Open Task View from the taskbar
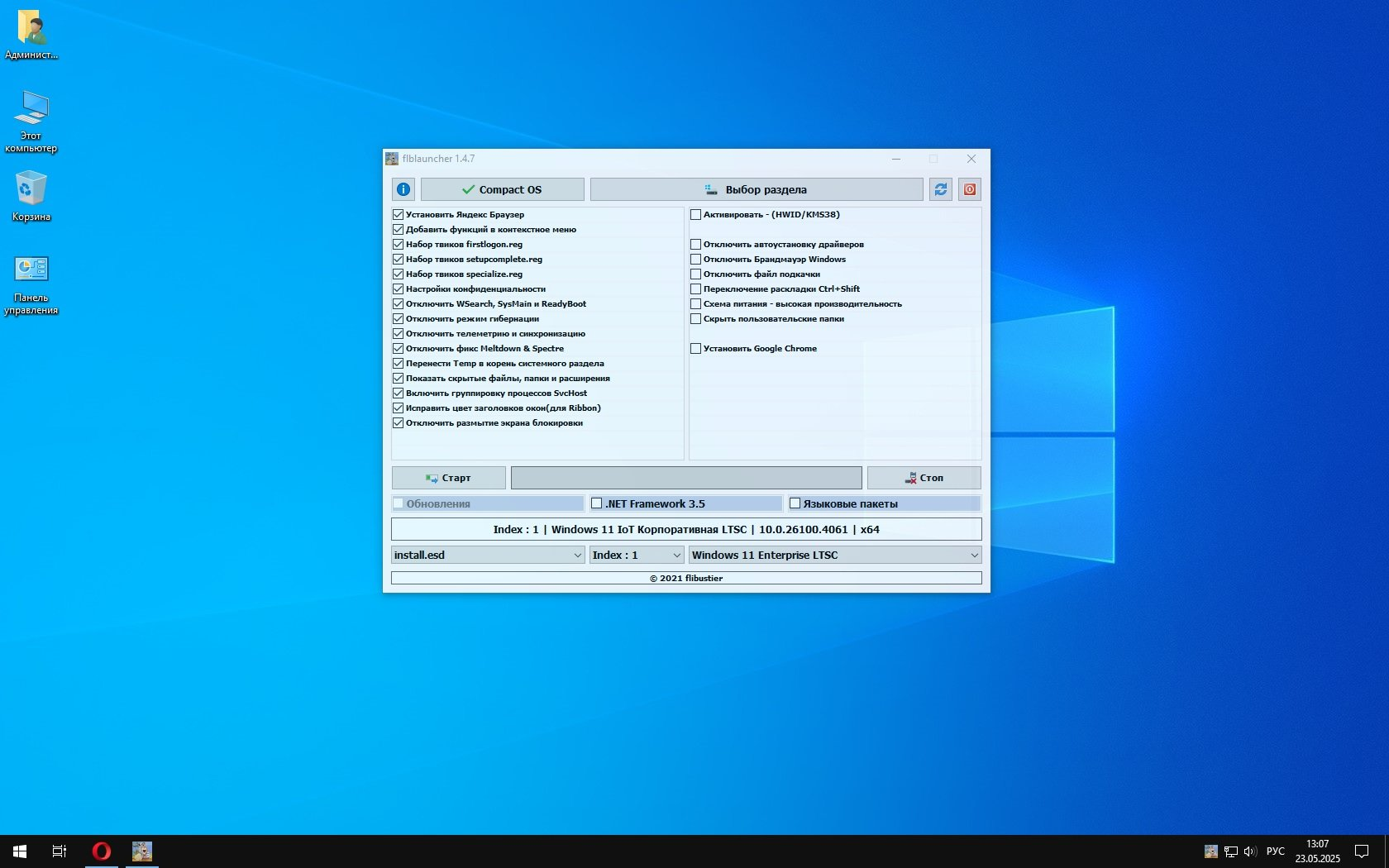Screen dimensions: 1389x868 [x=60, y=851]
